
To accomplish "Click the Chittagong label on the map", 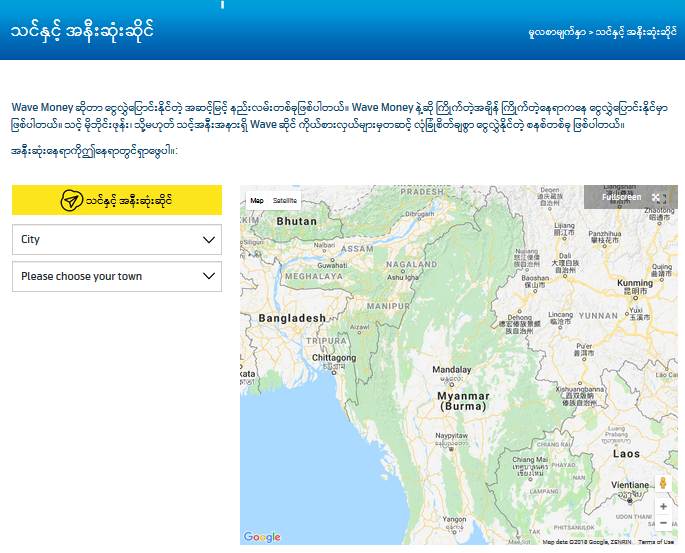I will [334, 358].
